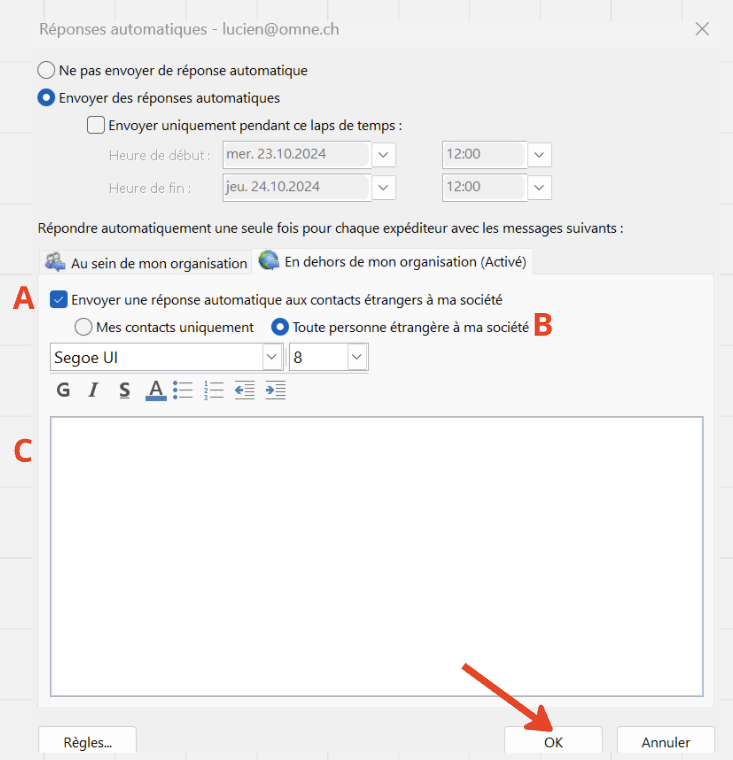The width and height of the screenshot is (733, 760).
Task: Expand the end time dropdown
Action: [539, 187]
